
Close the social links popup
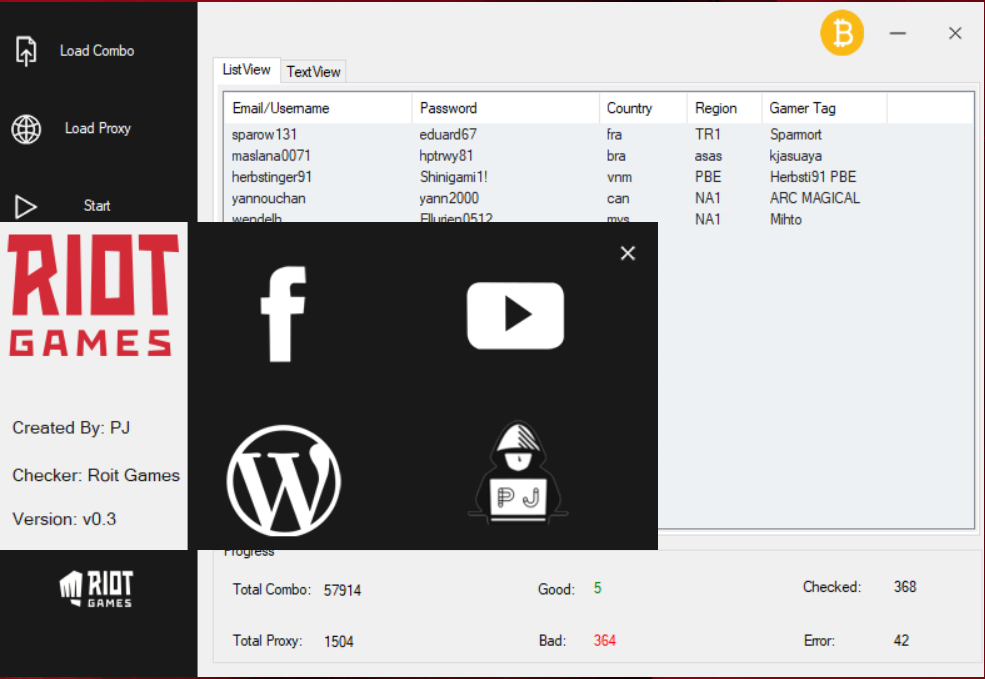click(627, 253)
